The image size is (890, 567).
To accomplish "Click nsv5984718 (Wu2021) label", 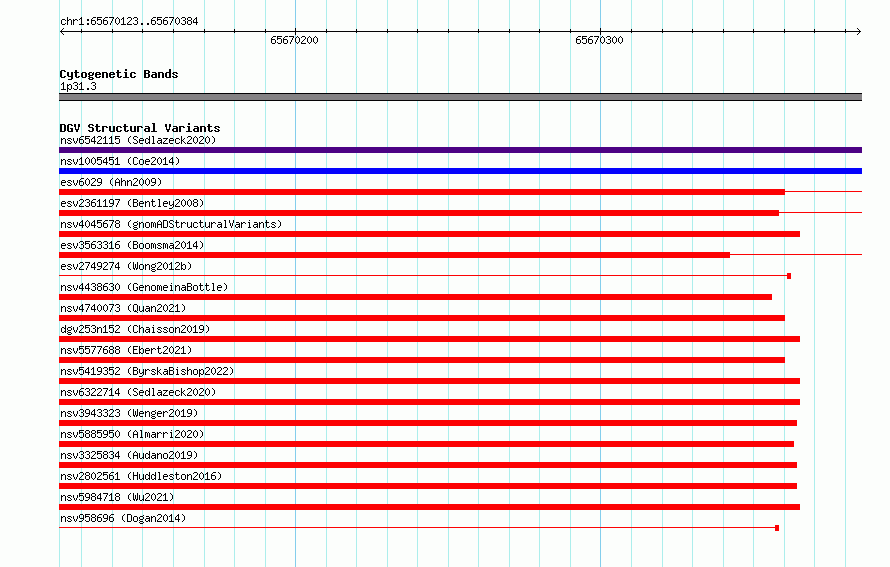I will 117,497.
